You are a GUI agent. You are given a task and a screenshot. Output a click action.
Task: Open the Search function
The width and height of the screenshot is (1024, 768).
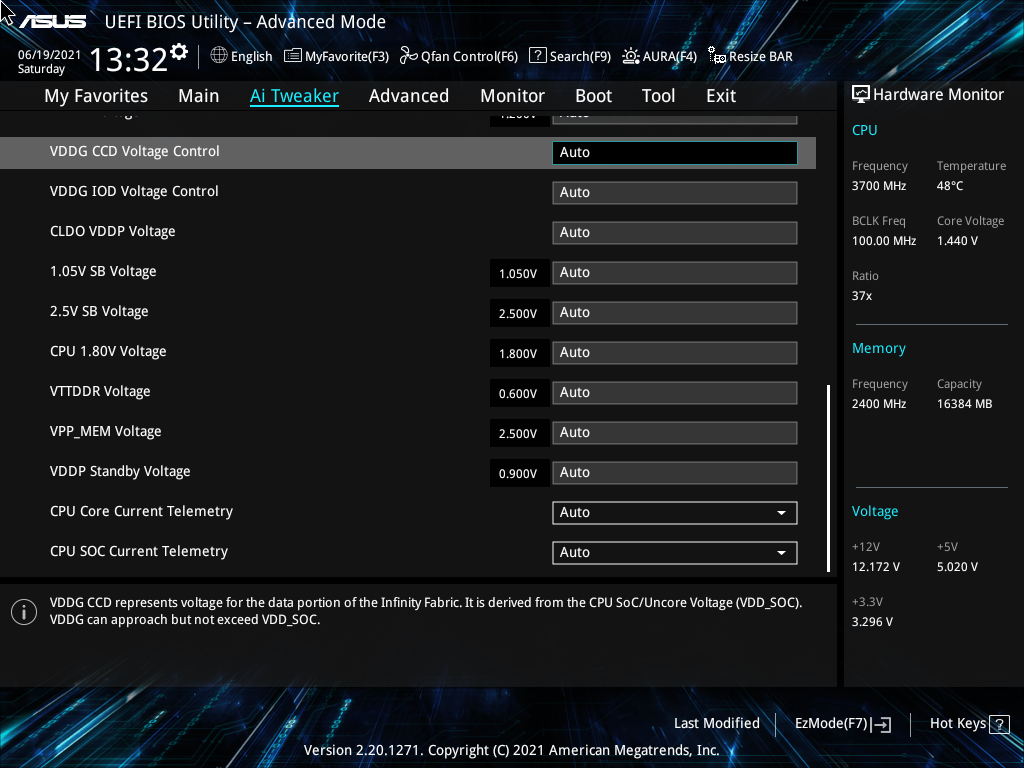pyautogui.click(x=570, y=56)
